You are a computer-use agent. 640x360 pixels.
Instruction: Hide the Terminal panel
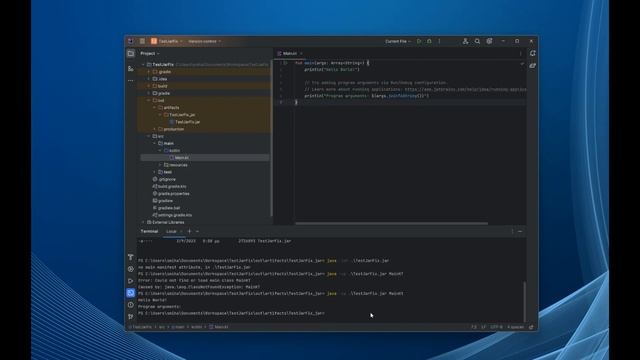(520, 231)
